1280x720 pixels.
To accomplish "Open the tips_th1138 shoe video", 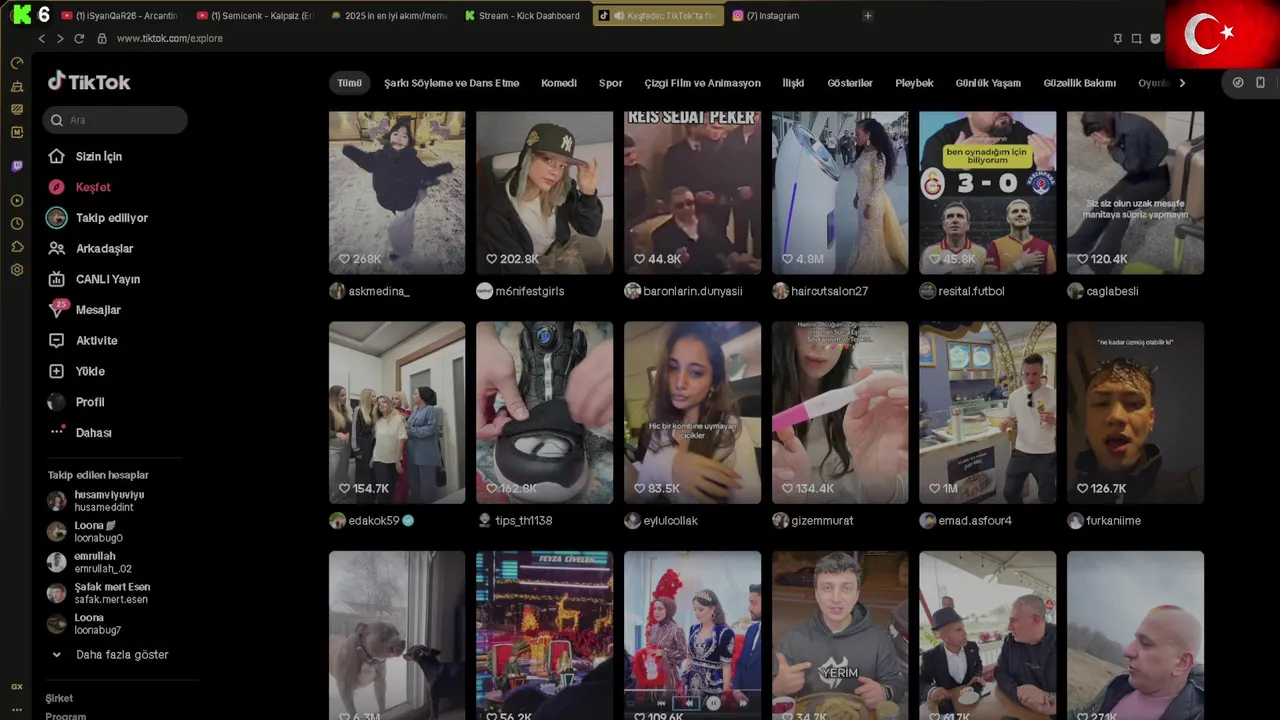I will pyautogui.click(x=544, y=412).
